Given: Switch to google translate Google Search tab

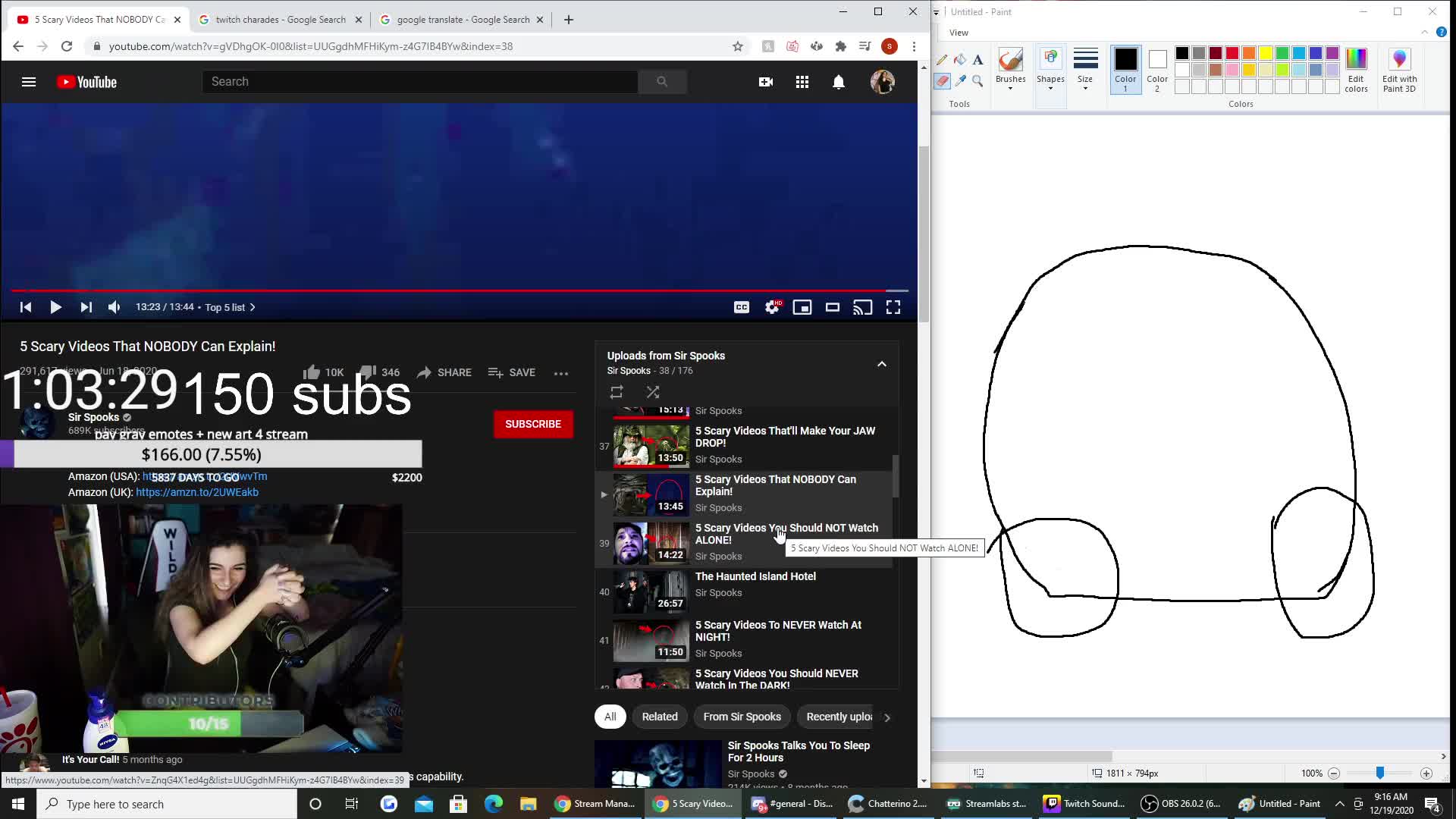Looking at the screenshot, I should [x=463, y=20].
